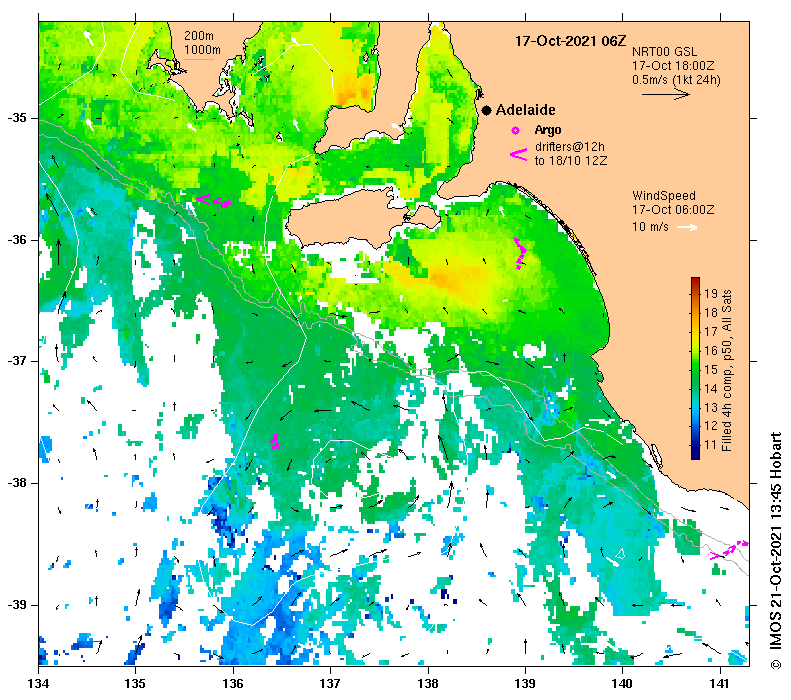The image size is (791, 700).
Task: Click the black 0.5m/s current scale arrow
Action: (665, 94)
